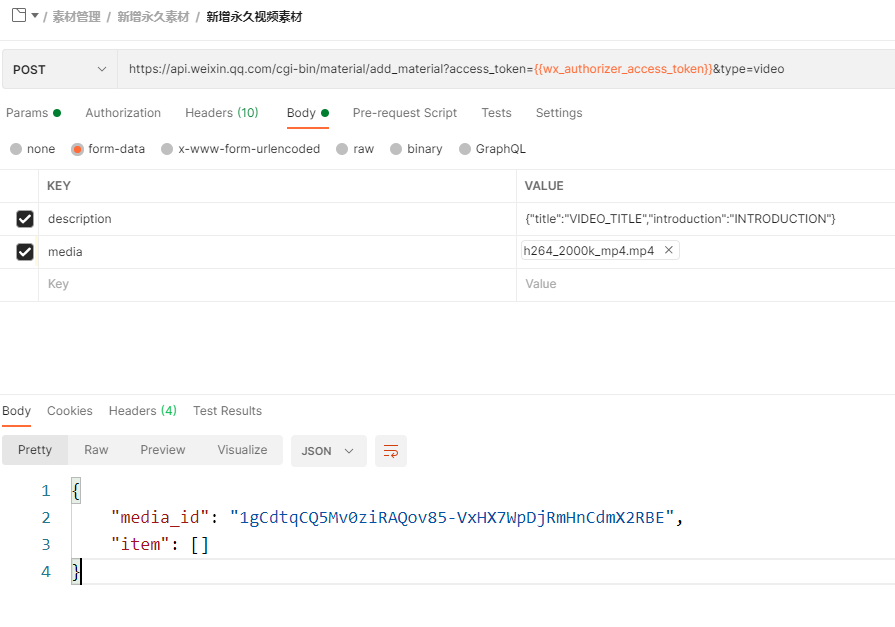
Task: Open the Tests tab
Action: pyautogui.click(x=496, y=113)
